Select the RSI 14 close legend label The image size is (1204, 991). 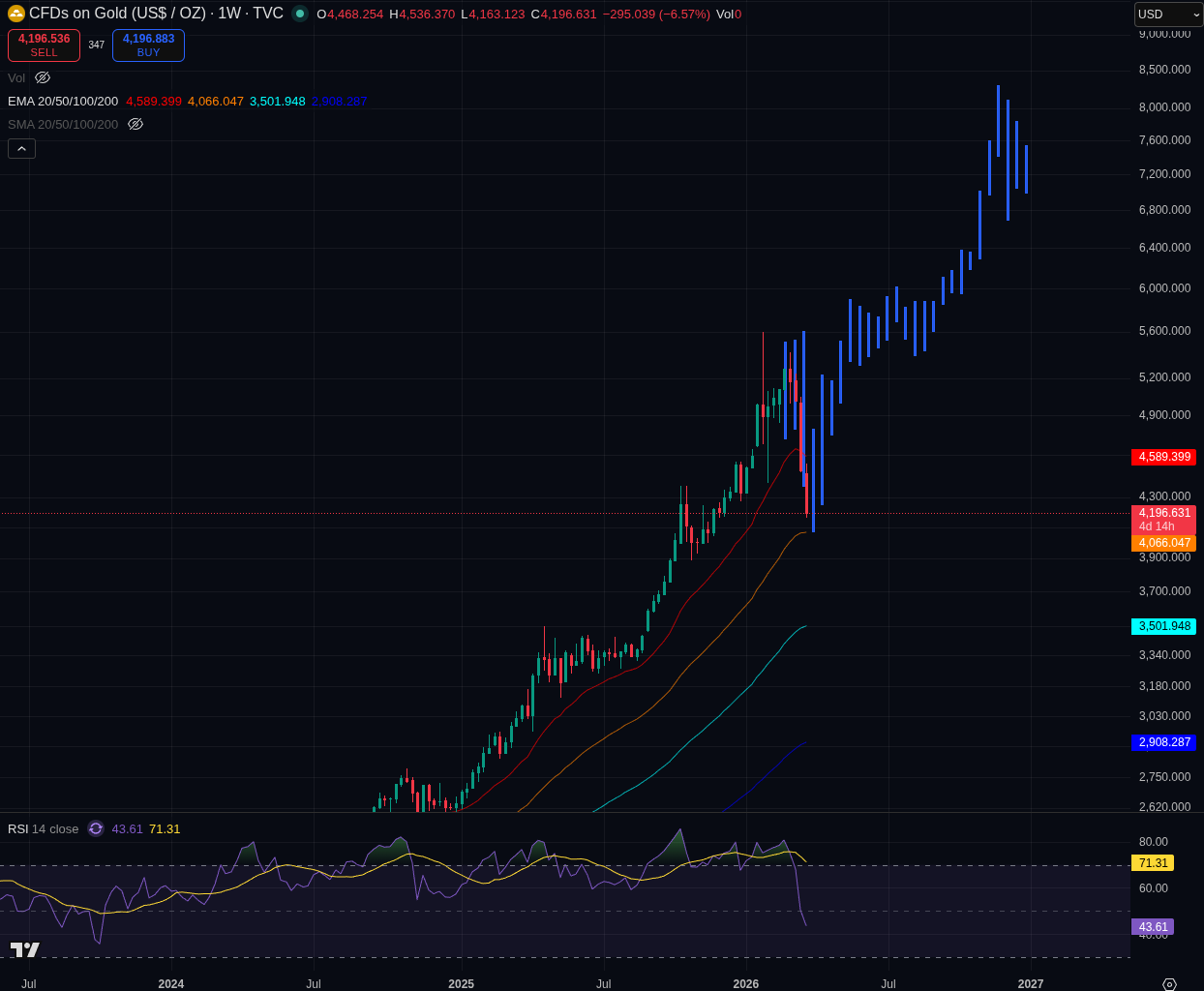coord(44,828)
